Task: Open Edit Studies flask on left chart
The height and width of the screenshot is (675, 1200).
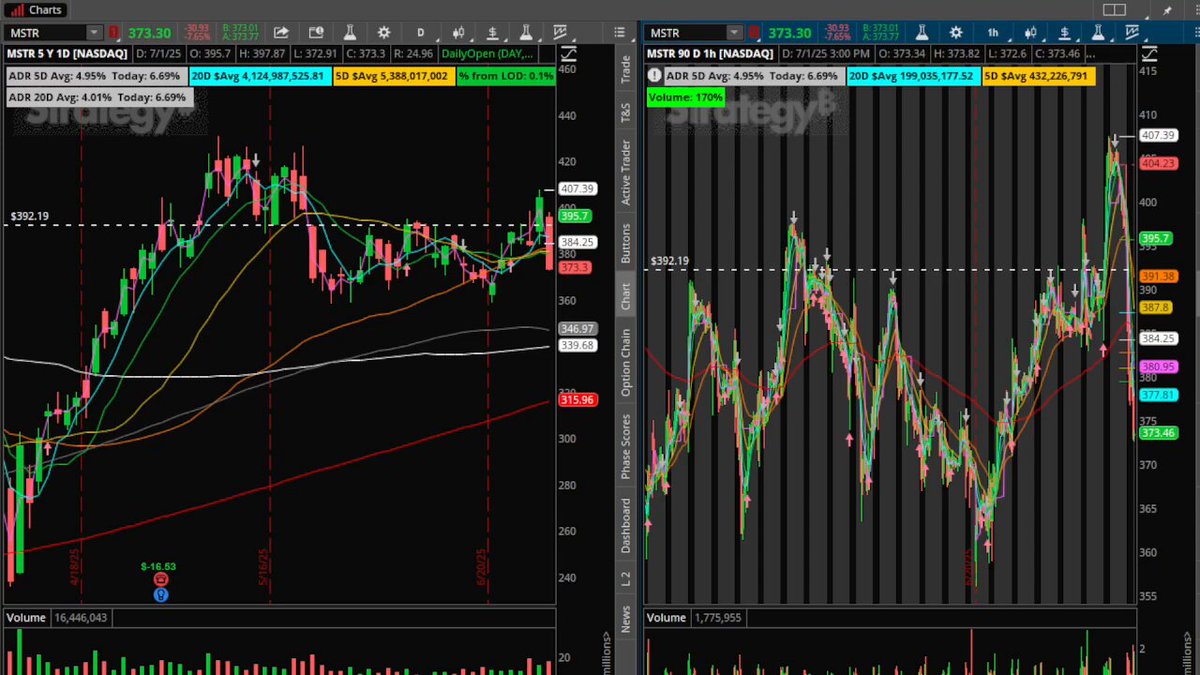Action: pos(349,32)
